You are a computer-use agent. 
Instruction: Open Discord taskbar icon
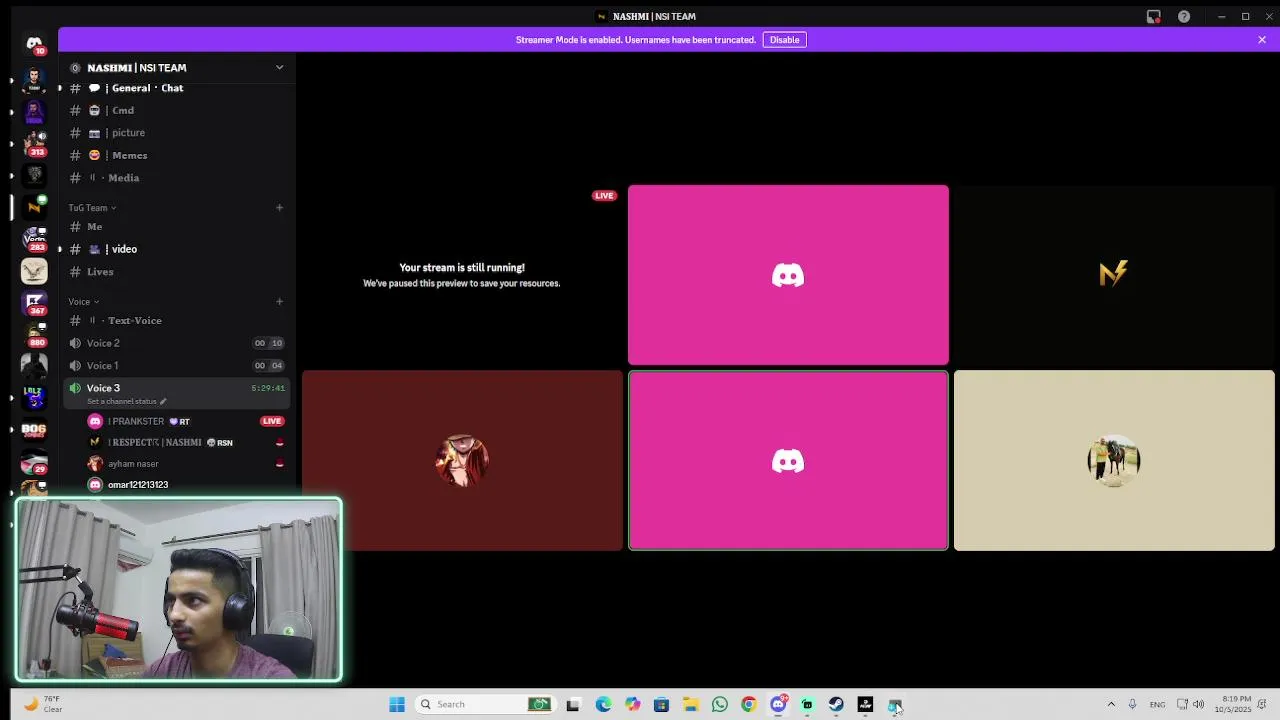click(x=778, y=705)
